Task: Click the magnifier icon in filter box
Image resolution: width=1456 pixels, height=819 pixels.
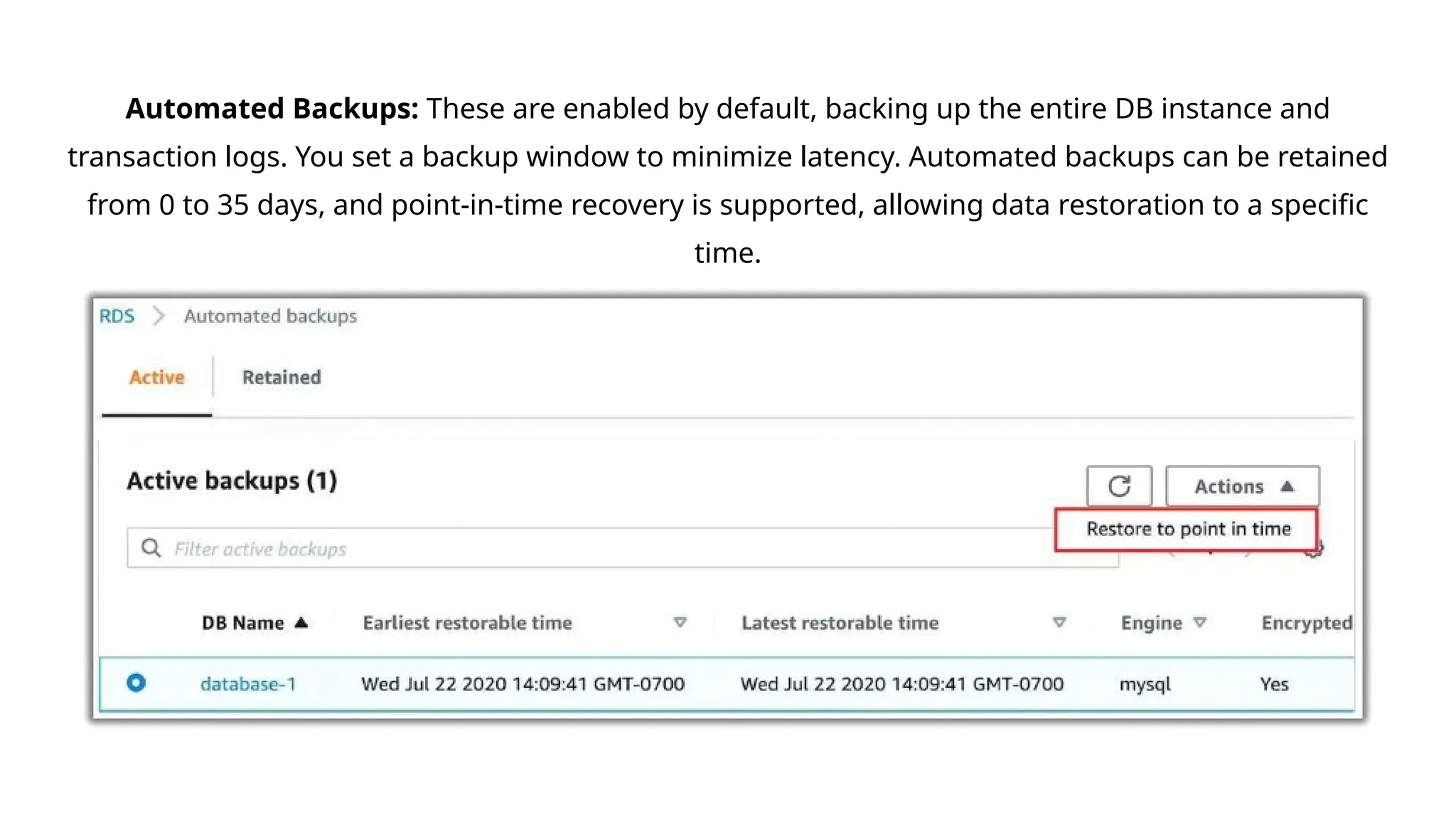Action: pyautogui.click(x=151, y=548)
